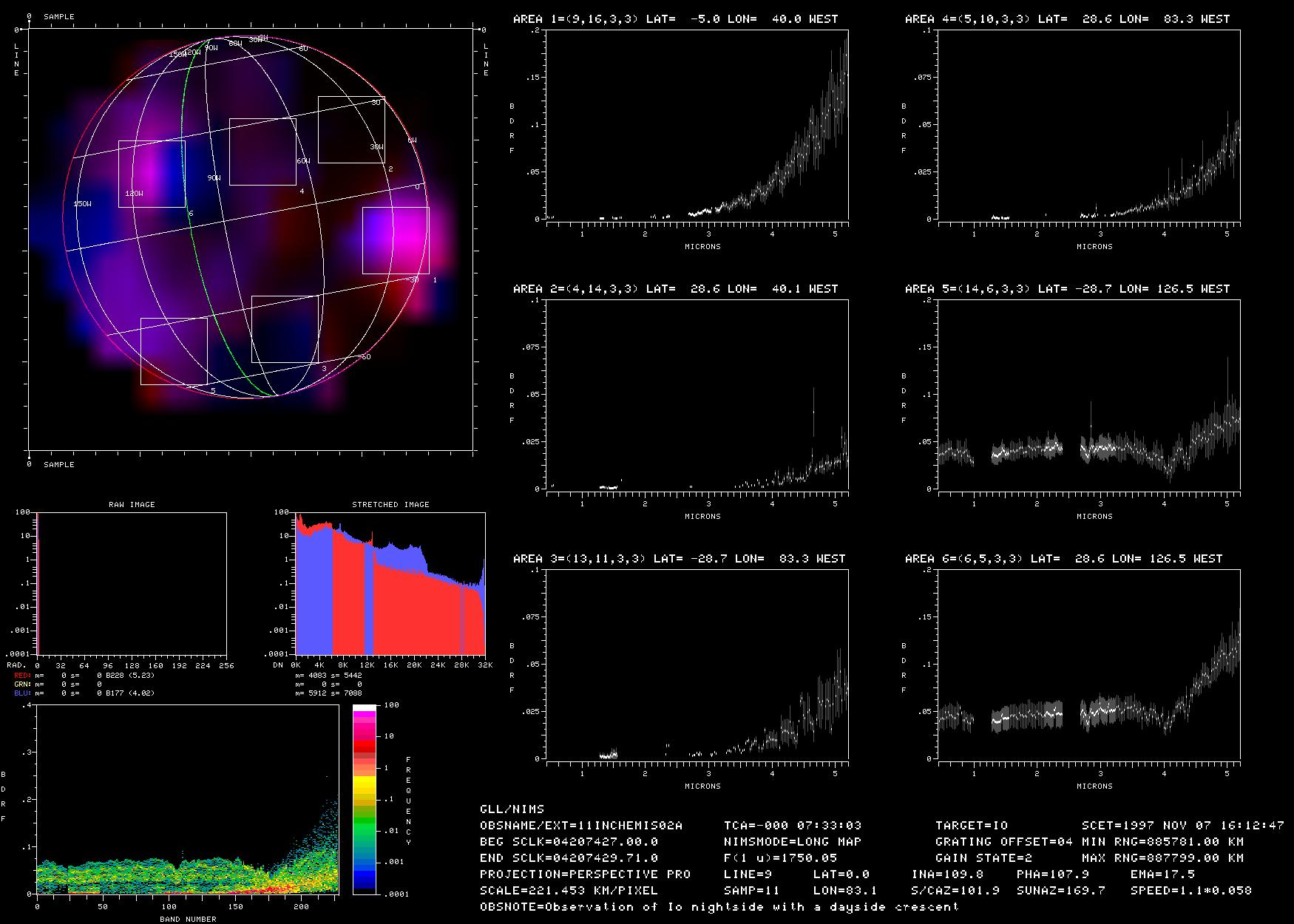The image size is (1294, 924).
Task: Click the AREA 1 spectrum plot
Action: 697,125
